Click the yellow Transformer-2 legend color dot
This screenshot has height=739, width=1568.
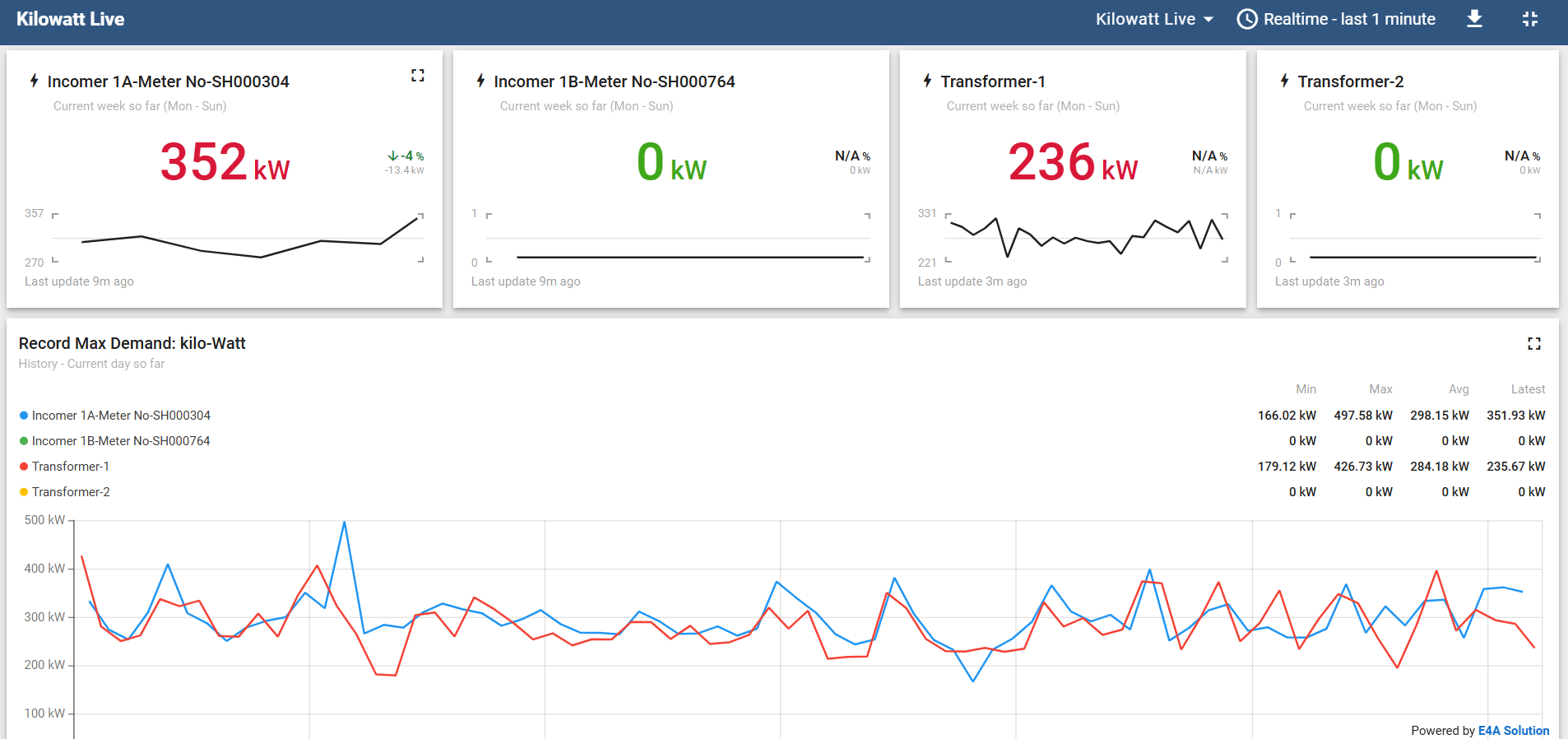click(x=24, y=492)
